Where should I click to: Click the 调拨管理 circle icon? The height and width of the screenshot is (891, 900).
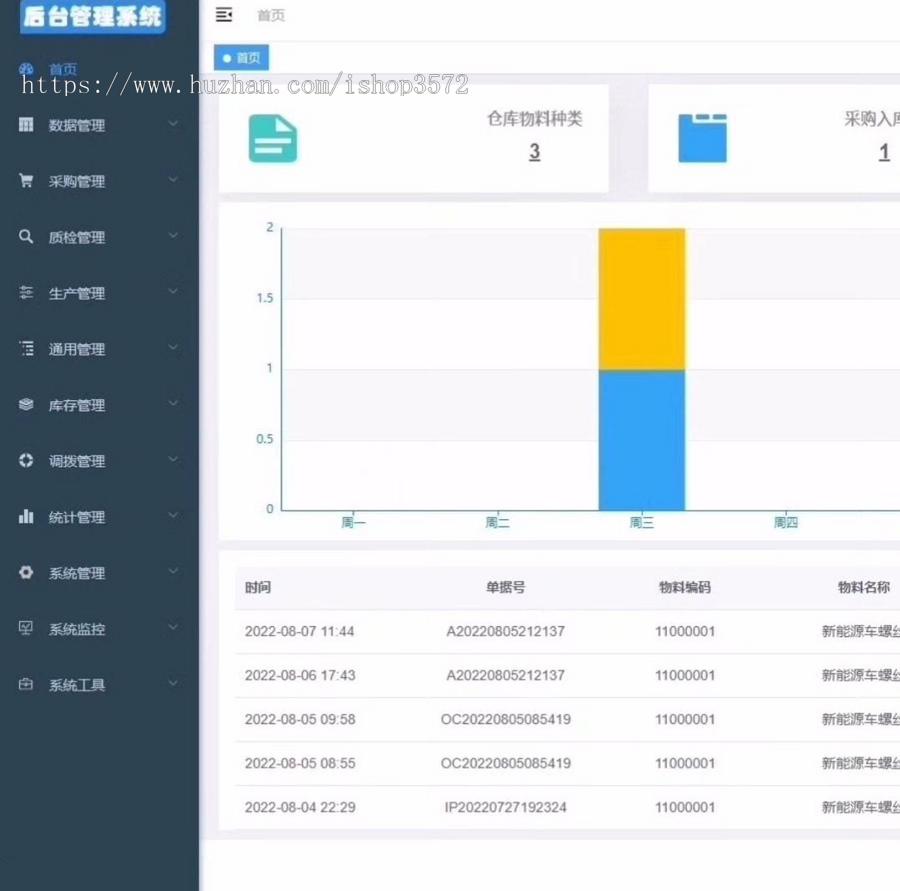click(26, 460)
